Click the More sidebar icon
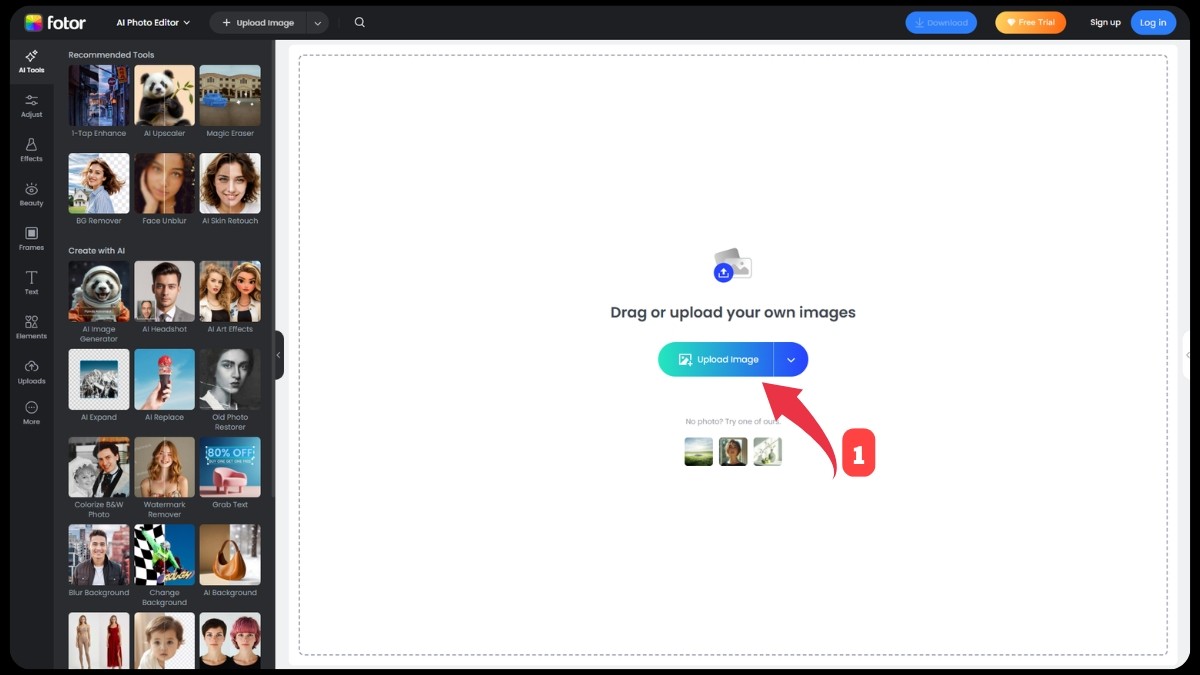This screenshot has width=1200, height=675. (31, 413)
